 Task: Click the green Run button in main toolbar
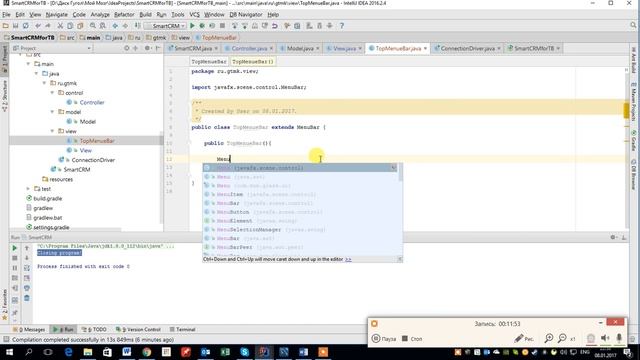192,26
